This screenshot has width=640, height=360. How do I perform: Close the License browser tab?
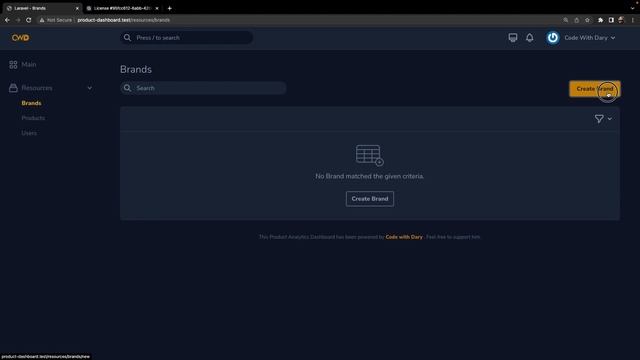[157, 8]
